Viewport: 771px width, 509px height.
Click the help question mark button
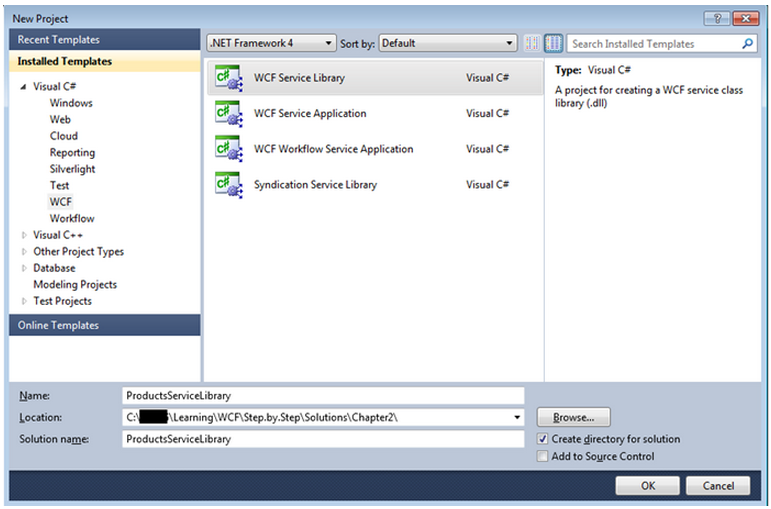coord(717,19)
